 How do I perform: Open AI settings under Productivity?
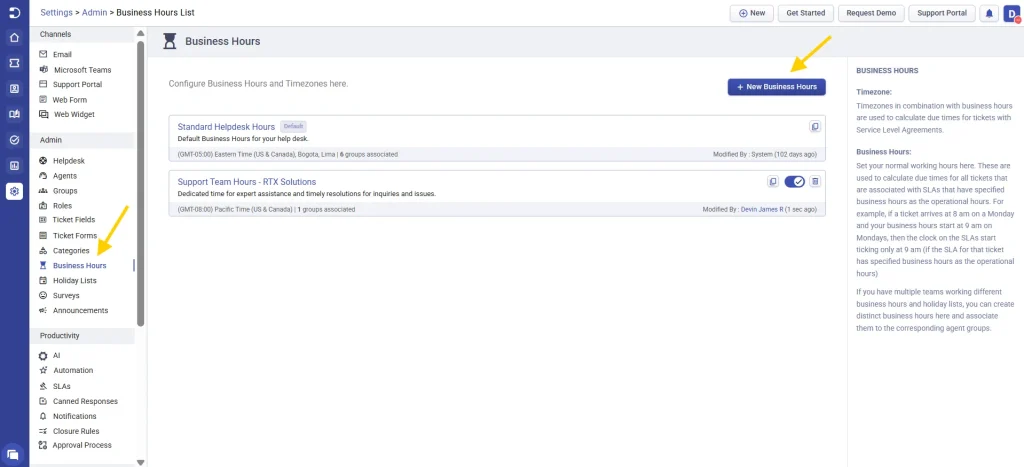[56, 356]
